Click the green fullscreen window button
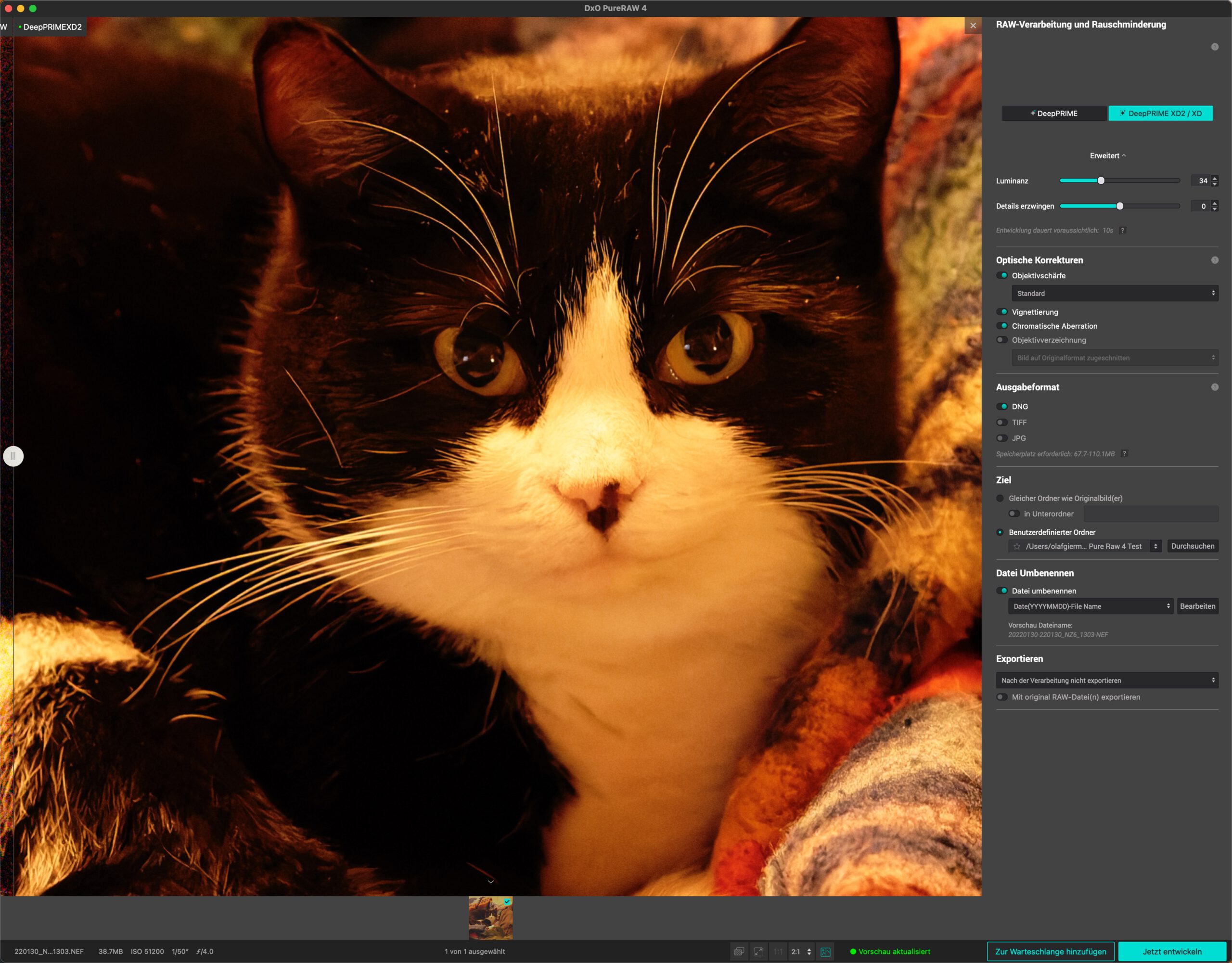 pos(33,9)
